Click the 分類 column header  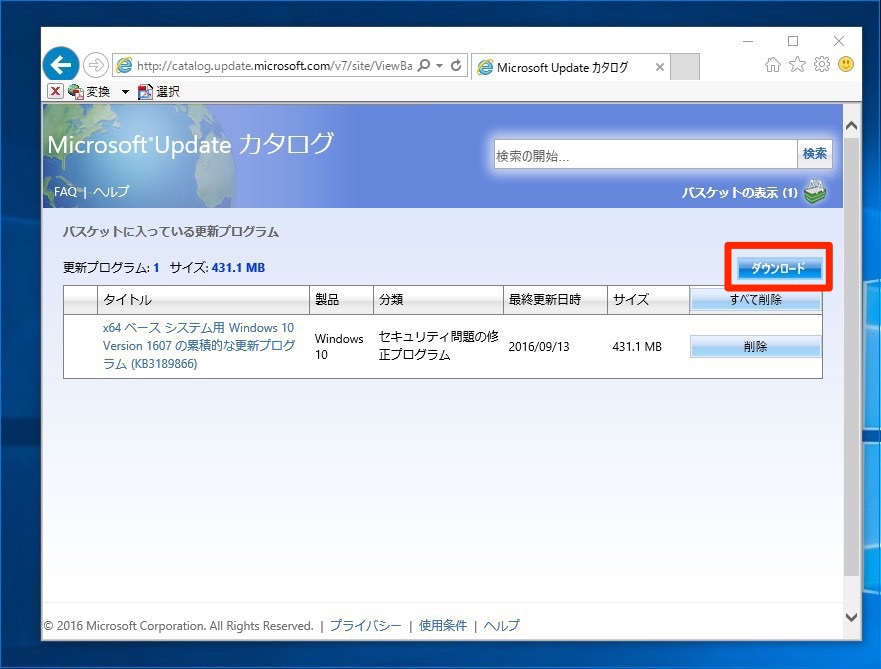coord(438,299)
